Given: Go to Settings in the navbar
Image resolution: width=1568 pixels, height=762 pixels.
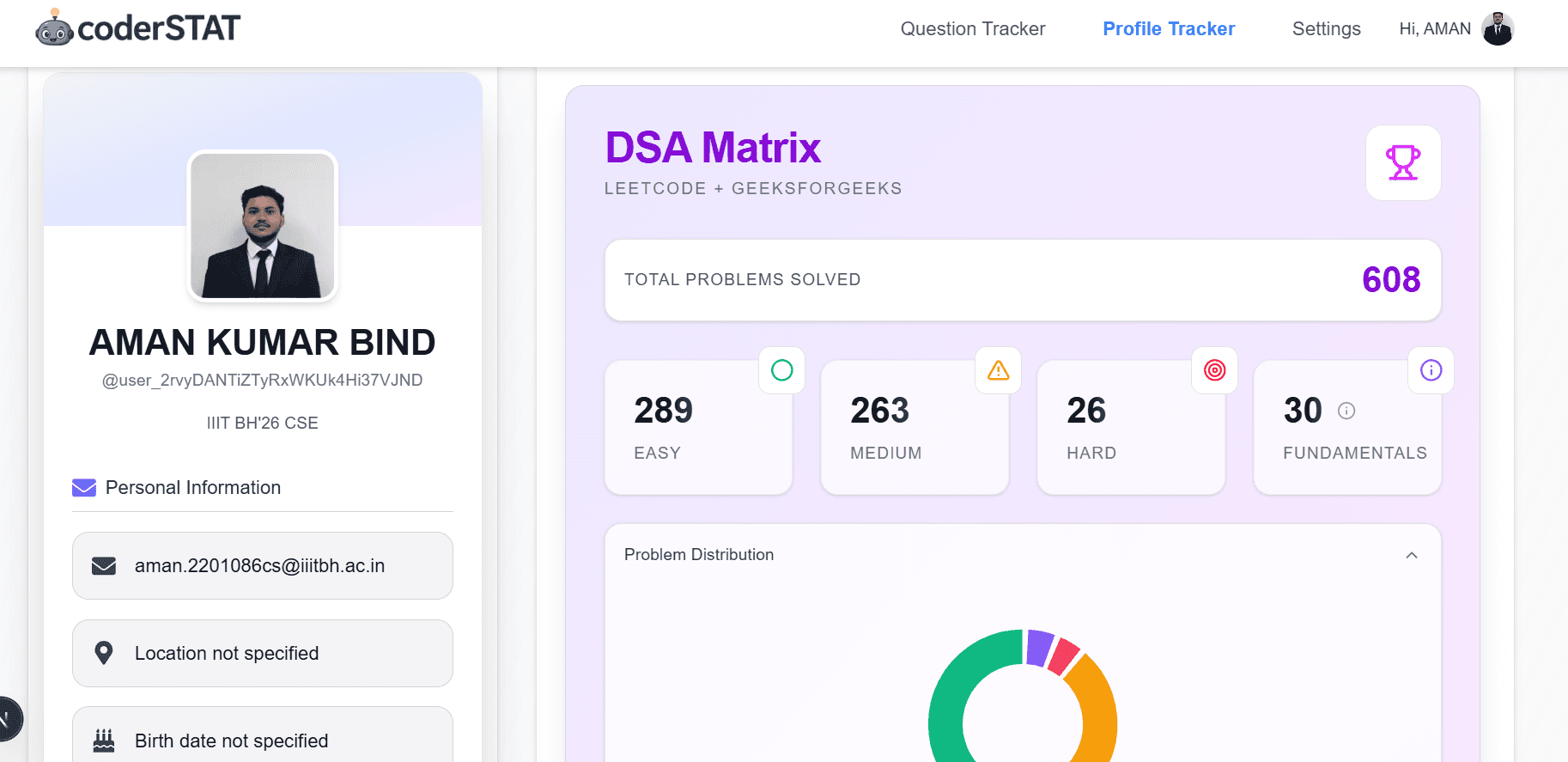Looking at the screenshot, I should tap(1326, 29).
